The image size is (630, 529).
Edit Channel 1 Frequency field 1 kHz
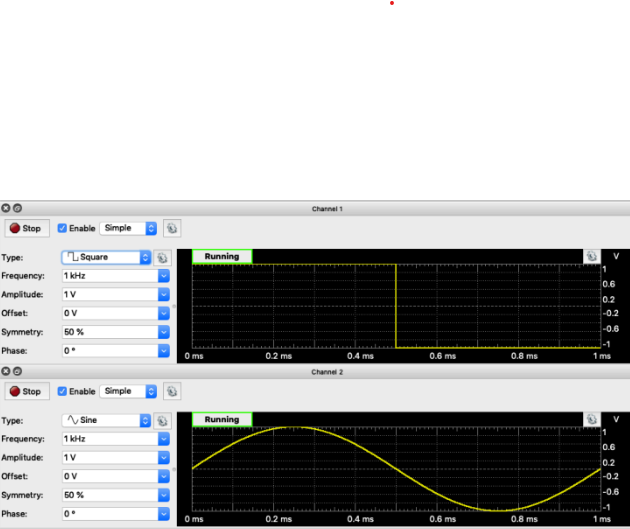[110, 276]
